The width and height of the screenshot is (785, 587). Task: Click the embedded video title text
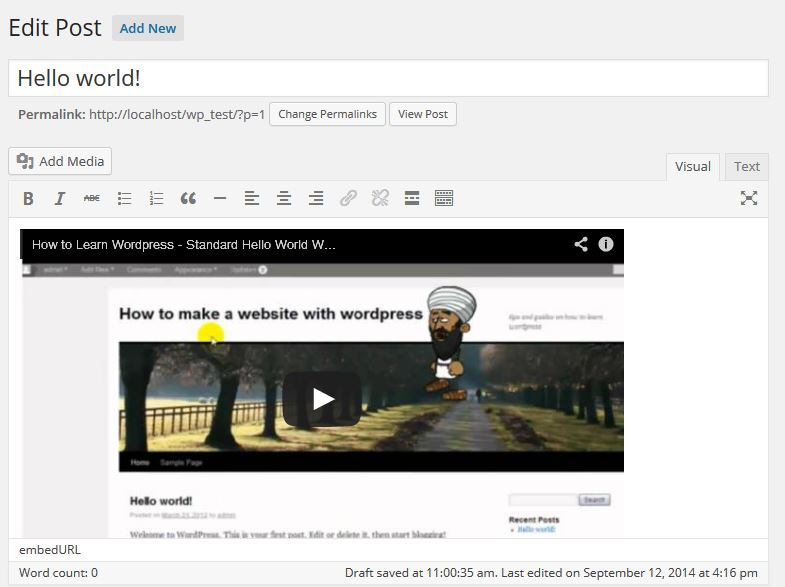pyautogui.click(x=184, y=245)
